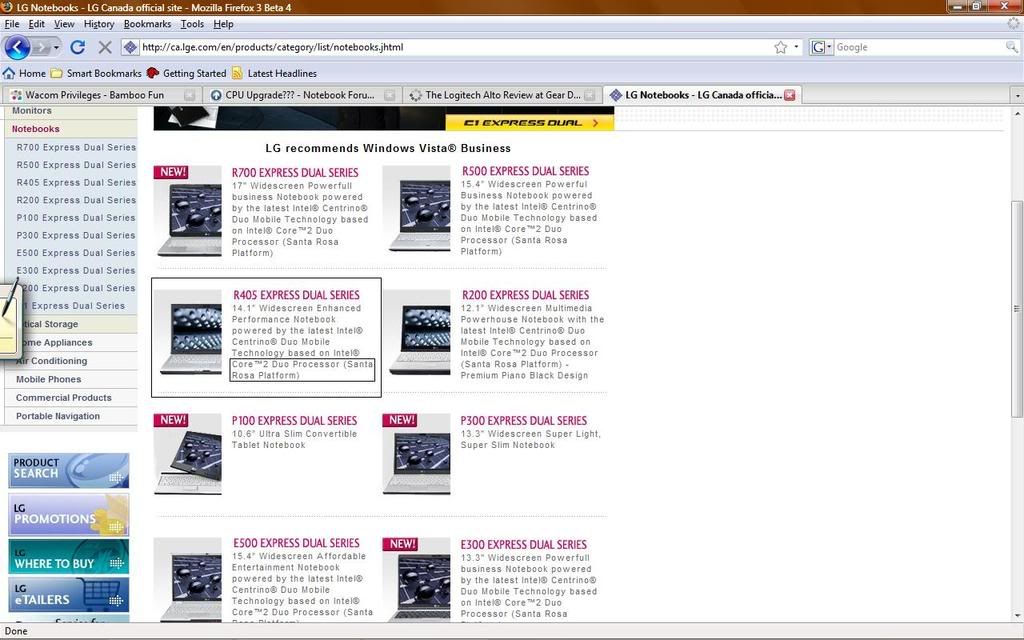Image resolution: width=1024 pixels, height=640 pixels.
Task: Click the vertical scrollbar thumb
Action: 1016,308
